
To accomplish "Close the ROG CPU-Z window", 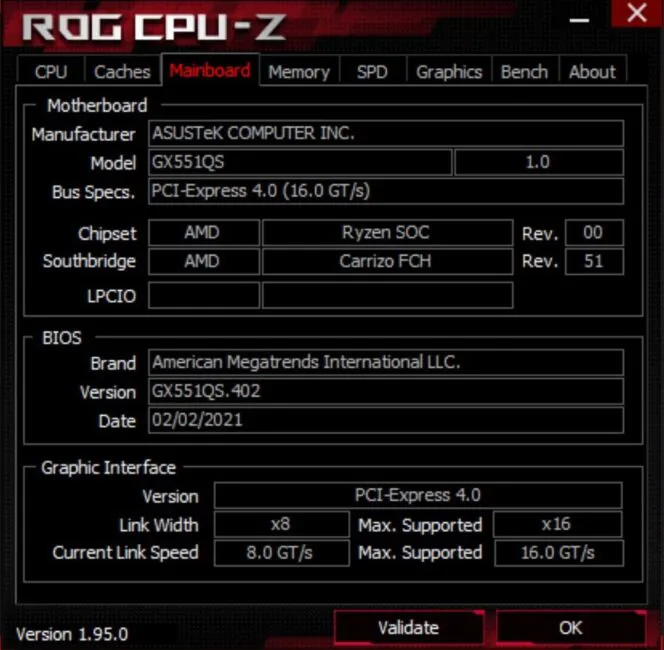I will point(637,14).
